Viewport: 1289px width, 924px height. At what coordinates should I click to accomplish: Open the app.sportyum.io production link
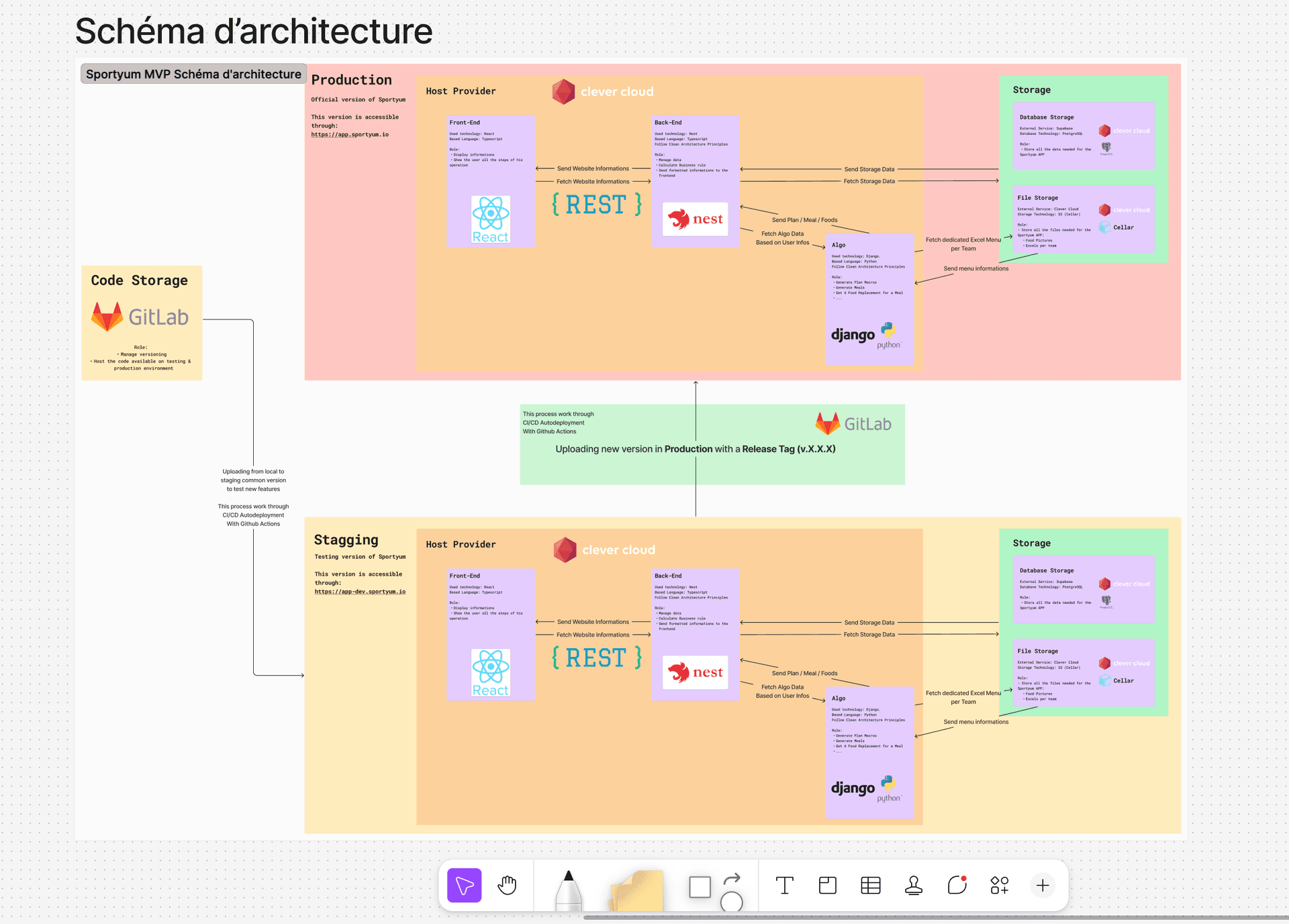point(350,134)
